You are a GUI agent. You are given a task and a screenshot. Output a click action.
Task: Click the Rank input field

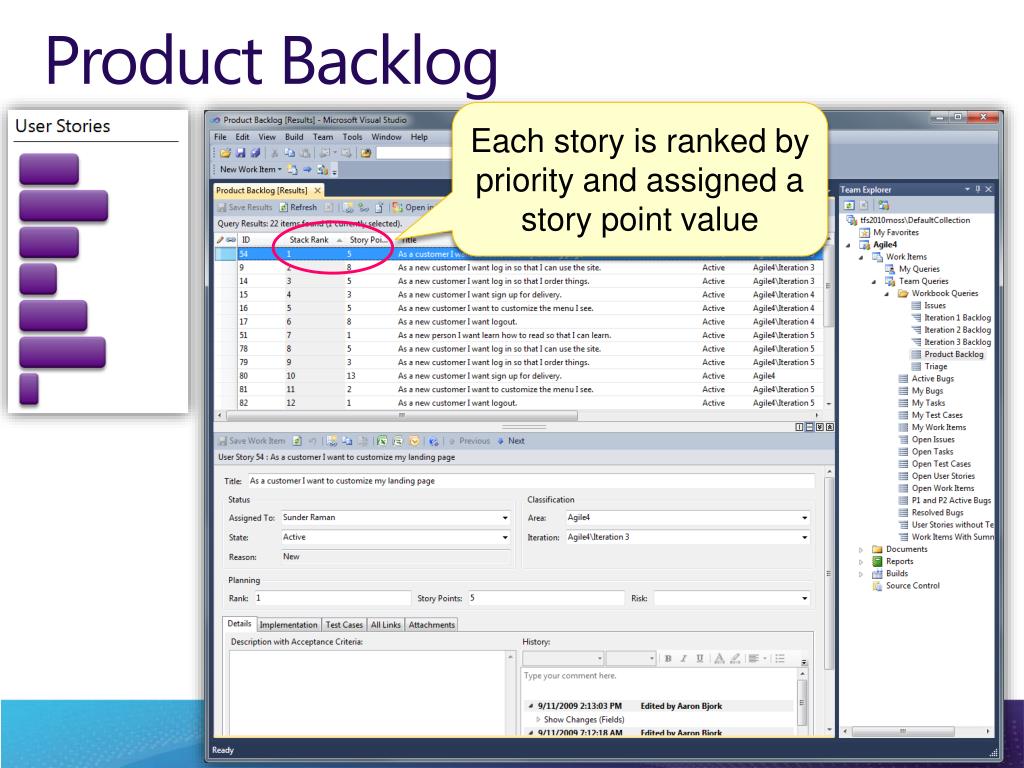point(332,598)
